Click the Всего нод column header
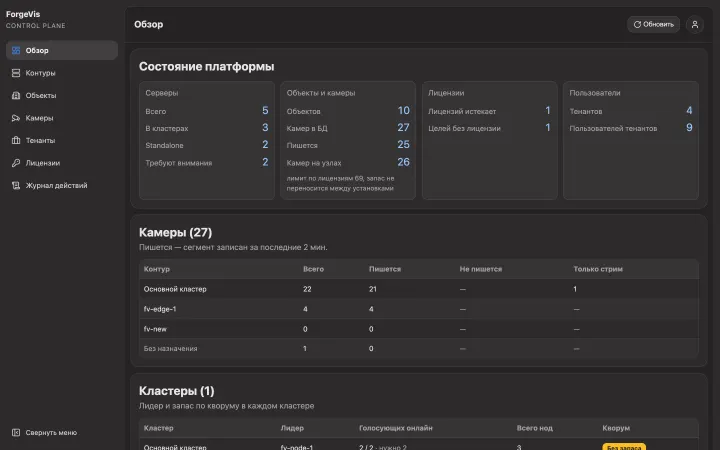This screenshot has width=720, height=450. (534, 428)
